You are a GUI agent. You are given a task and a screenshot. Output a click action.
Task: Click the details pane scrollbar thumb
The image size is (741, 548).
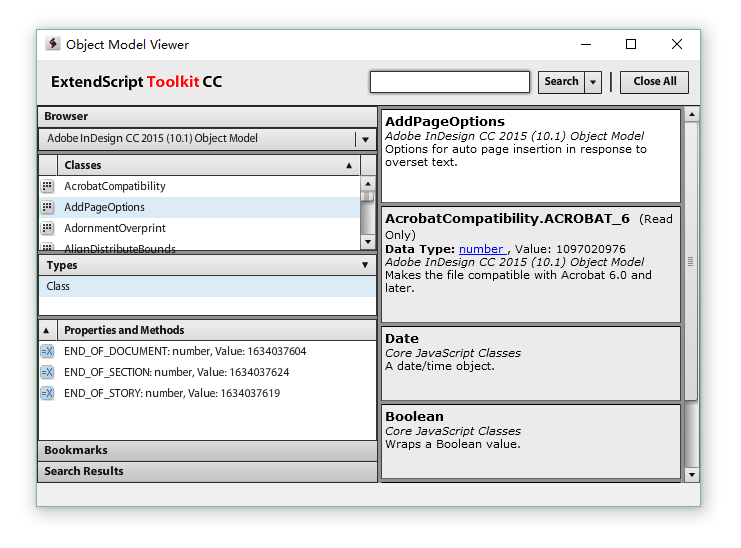coord(691,261)
